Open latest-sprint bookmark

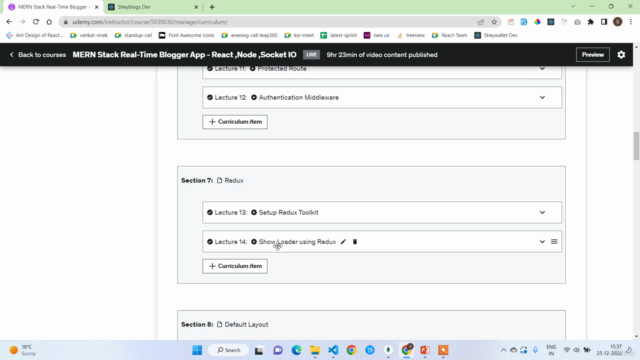point(339,35)
